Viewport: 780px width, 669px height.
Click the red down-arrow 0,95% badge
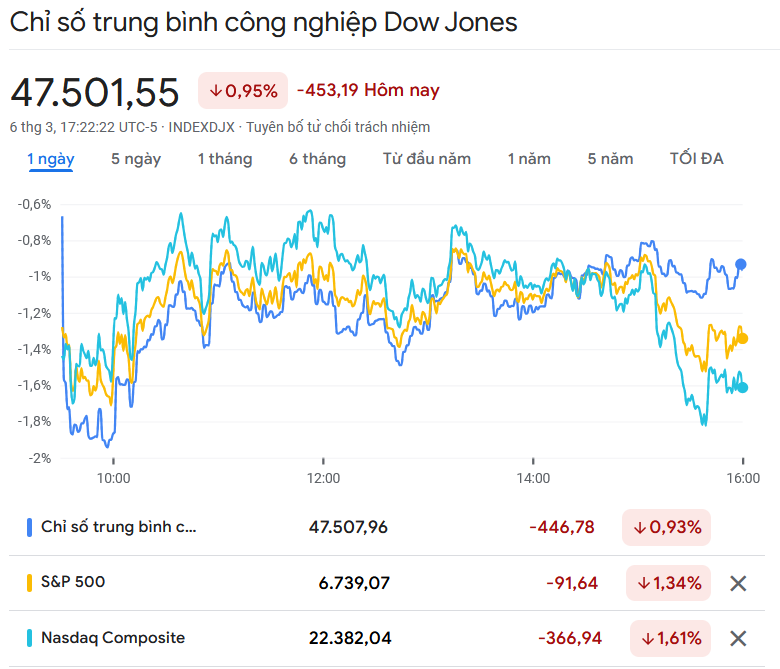pyautogui.click(x=243, y=91)
